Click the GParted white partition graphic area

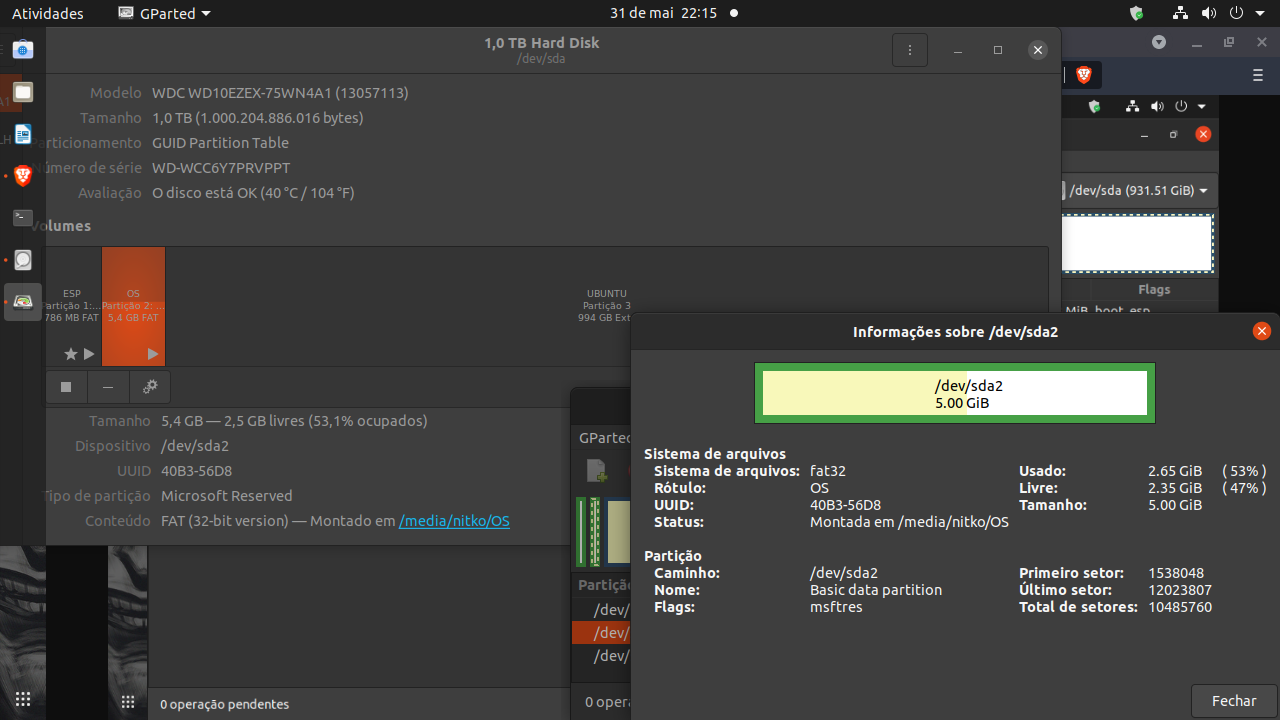click(1138, 243)
